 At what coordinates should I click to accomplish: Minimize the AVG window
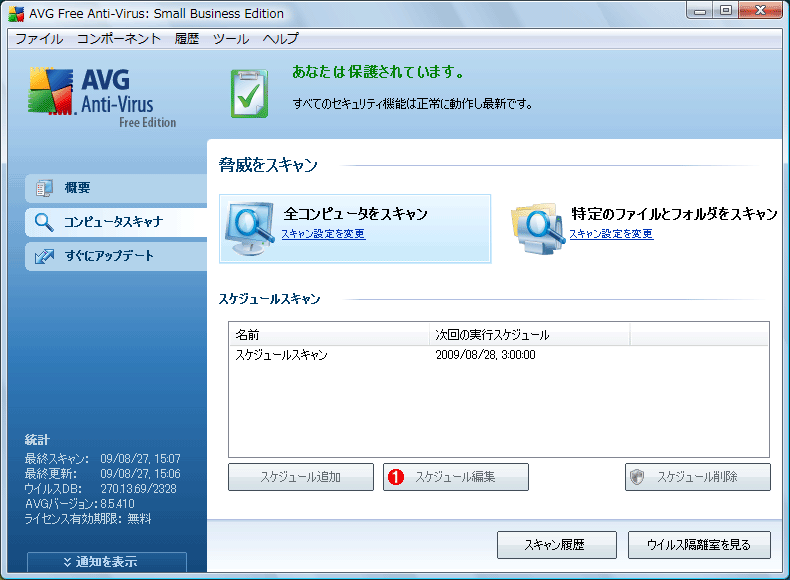(700, 11)
